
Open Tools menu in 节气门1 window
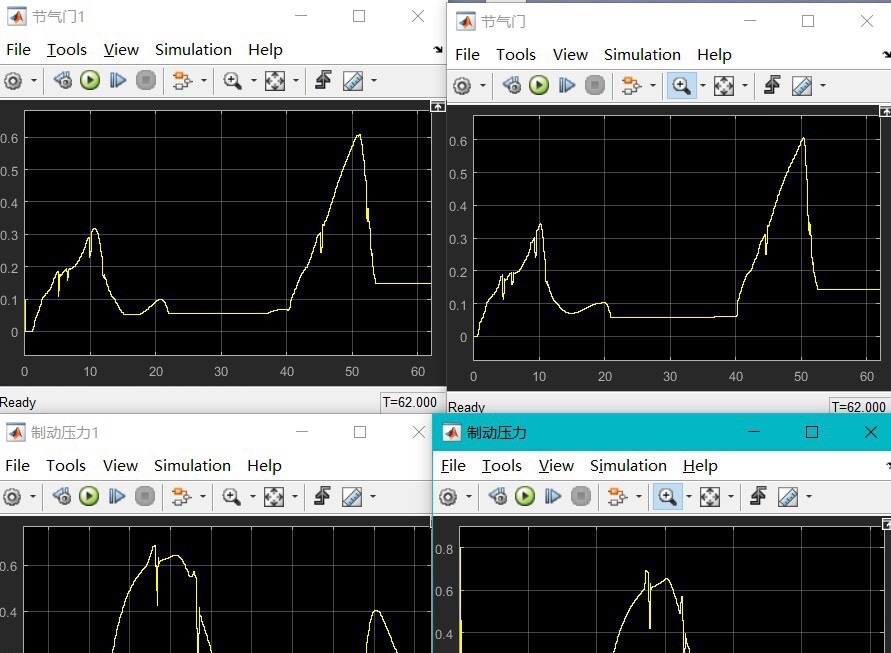click(x=66, y=50)
